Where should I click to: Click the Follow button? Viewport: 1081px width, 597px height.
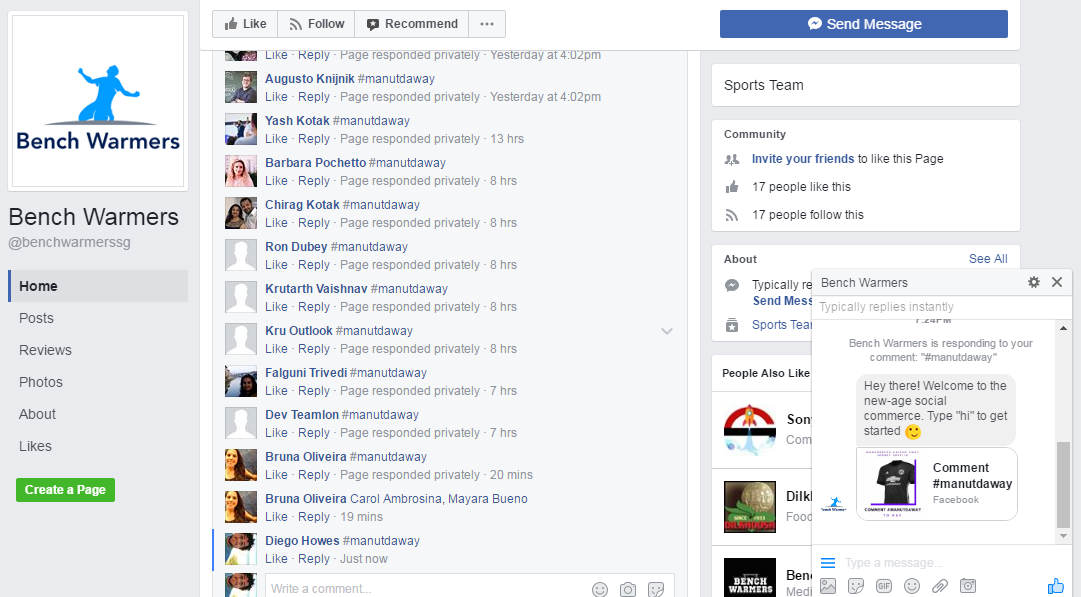coord(316,24)
